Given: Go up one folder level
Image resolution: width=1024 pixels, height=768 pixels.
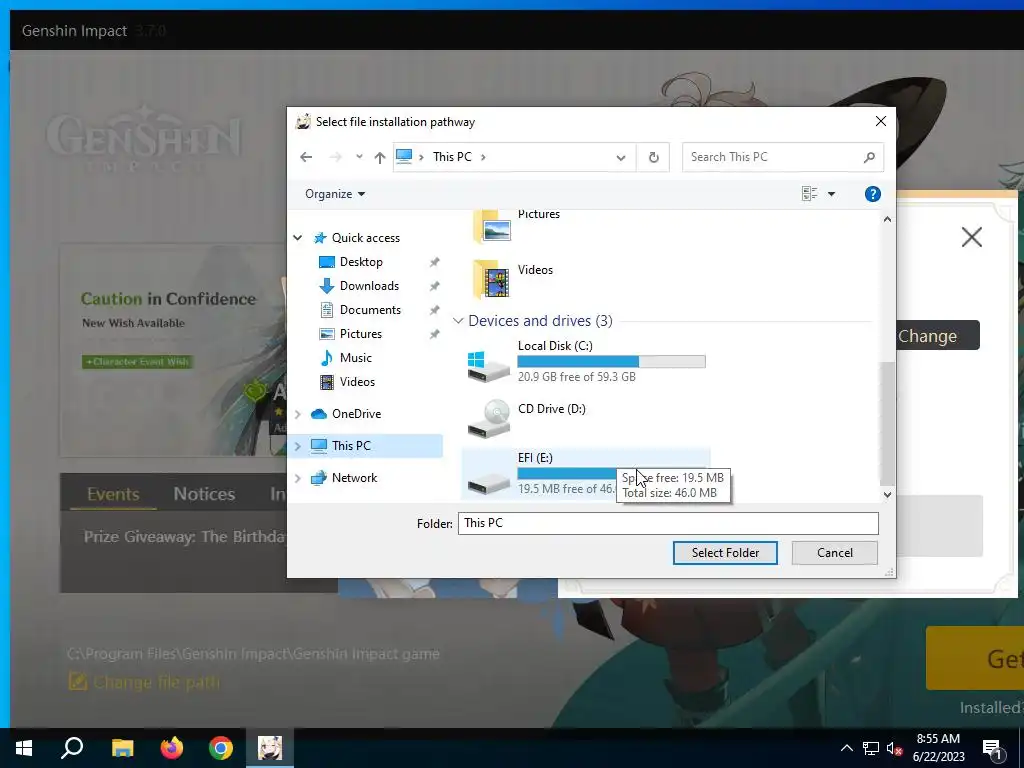Looking at the screenshot, I should point(379,157).
